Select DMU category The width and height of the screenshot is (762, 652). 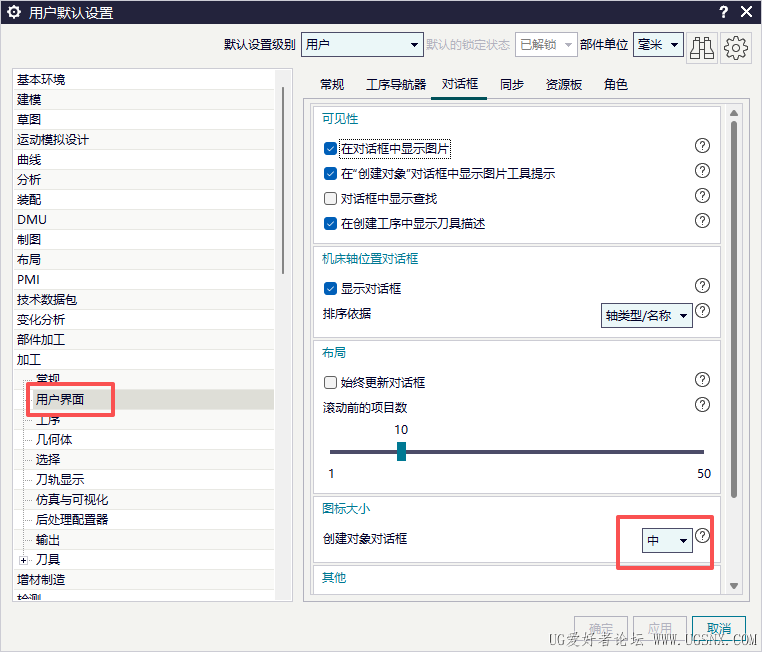pyautogui.click(x=144, y=220)
